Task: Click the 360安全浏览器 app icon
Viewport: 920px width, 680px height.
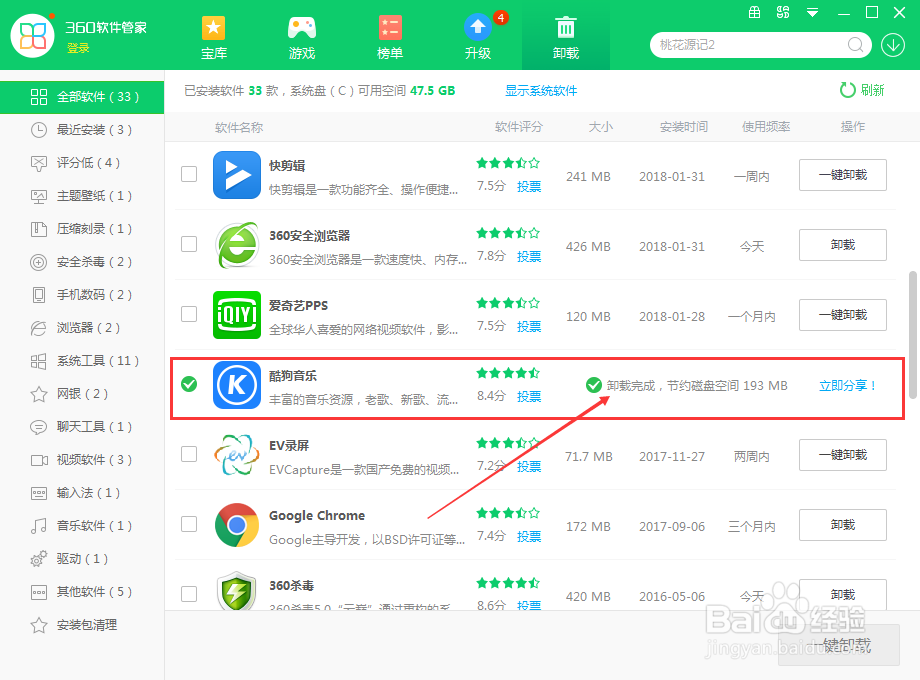Action: pos(236,245)
